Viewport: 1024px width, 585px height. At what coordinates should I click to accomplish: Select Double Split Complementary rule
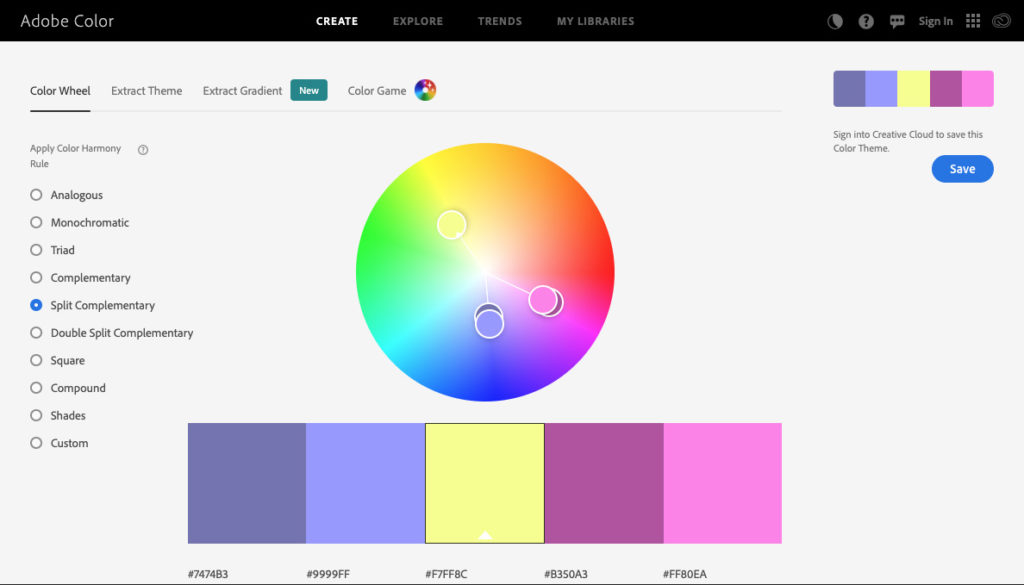(x=35, y=332)
